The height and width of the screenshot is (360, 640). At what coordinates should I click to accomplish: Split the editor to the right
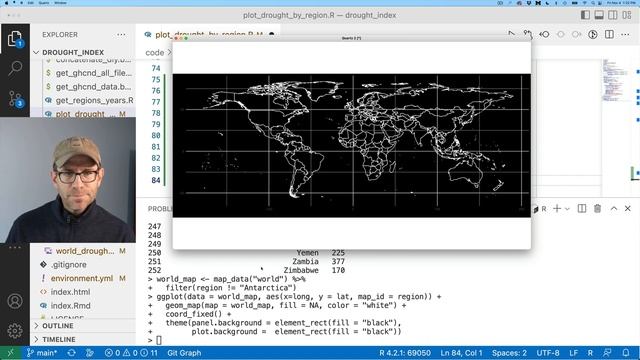(609, 34)
